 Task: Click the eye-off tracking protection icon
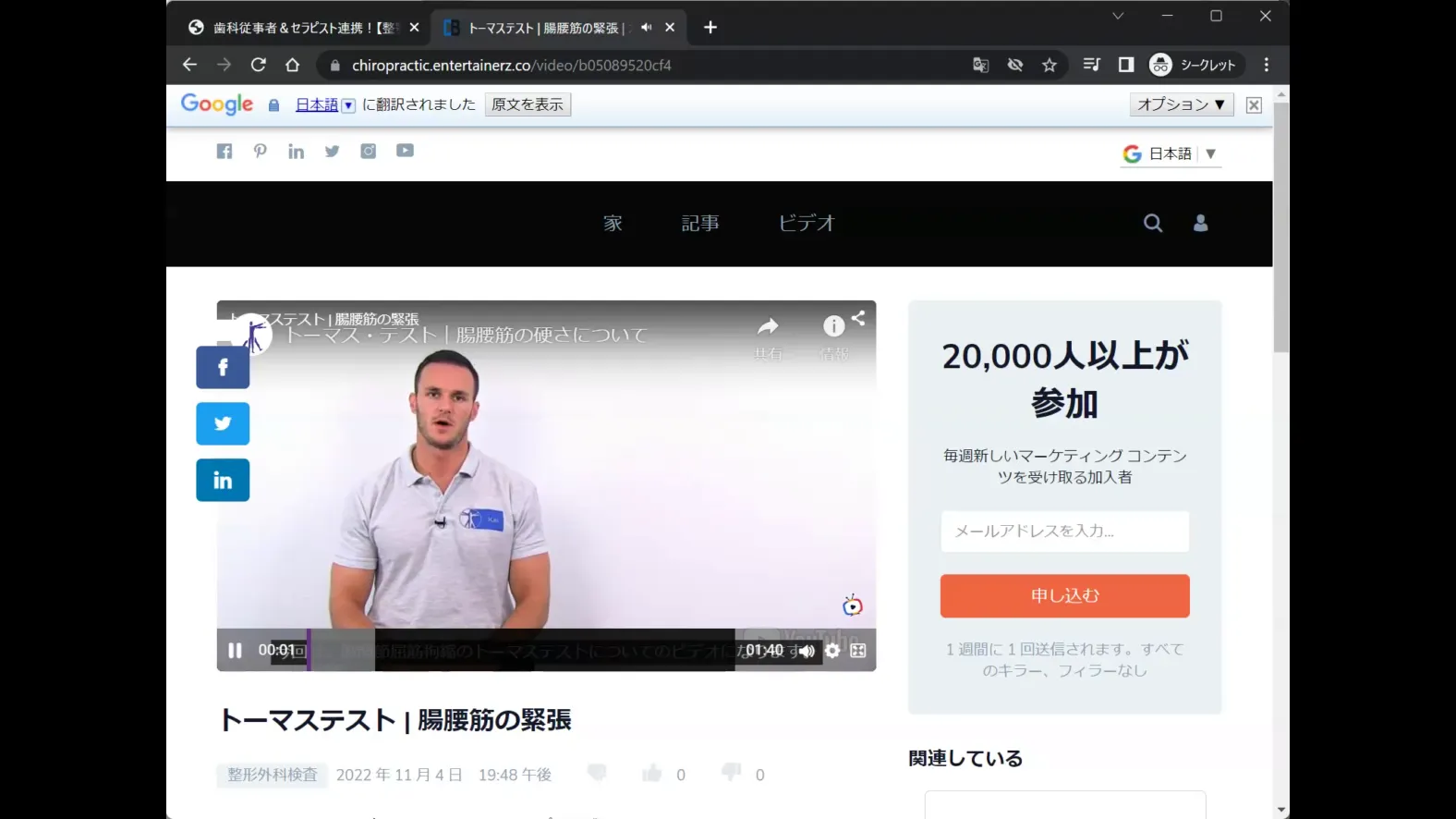(1015, 65)
